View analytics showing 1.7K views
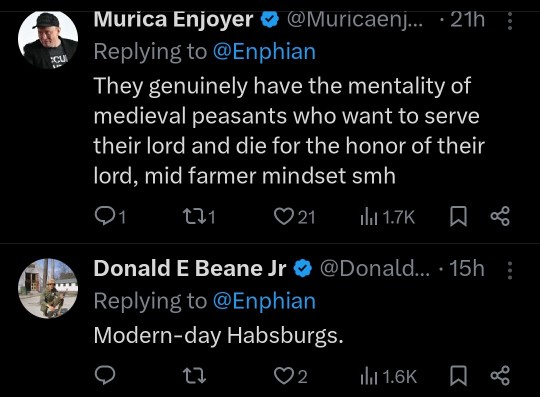540x397 pixels. click(x=387, y=217)
